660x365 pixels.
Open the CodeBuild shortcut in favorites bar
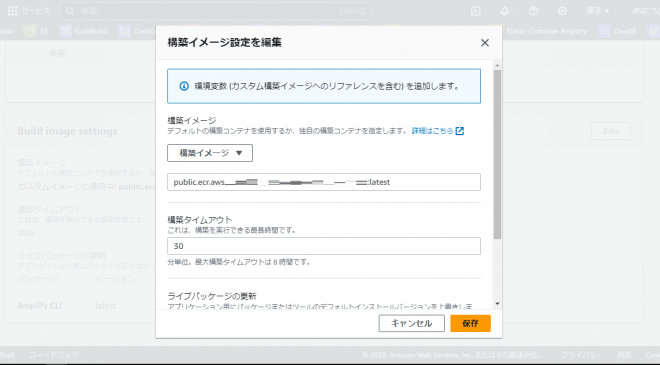tap(83, 31)
